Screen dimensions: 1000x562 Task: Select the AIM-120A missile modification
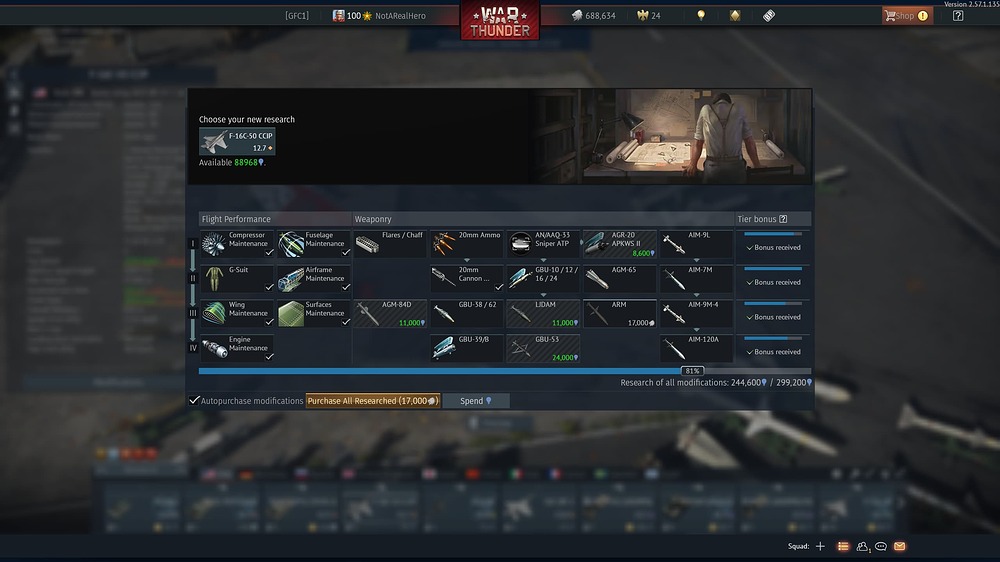click(x=696, y=349)
